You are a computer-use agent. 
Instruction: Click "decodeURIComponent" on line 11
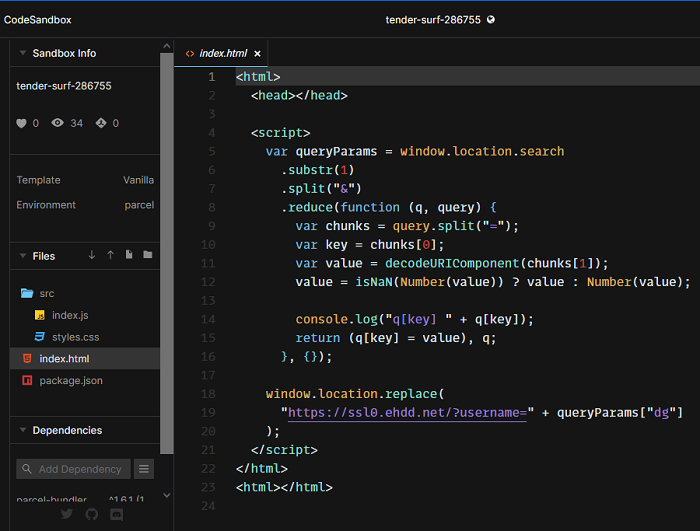pyautogui.click(x=452, y=263)
